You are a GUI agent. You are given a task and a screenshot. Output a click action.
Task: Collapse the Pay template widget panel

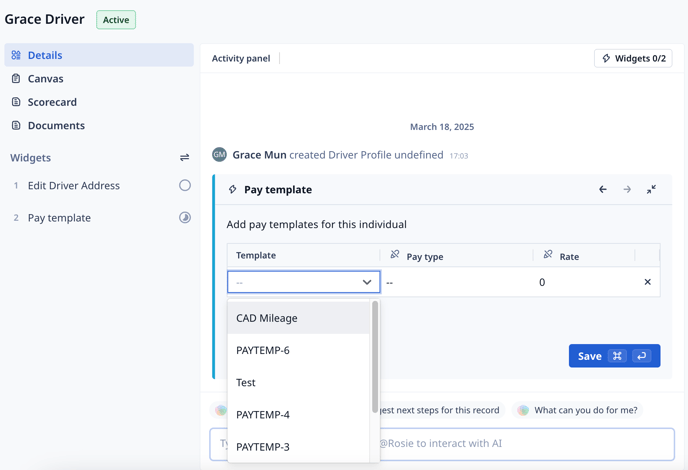(x=651, y=189)
